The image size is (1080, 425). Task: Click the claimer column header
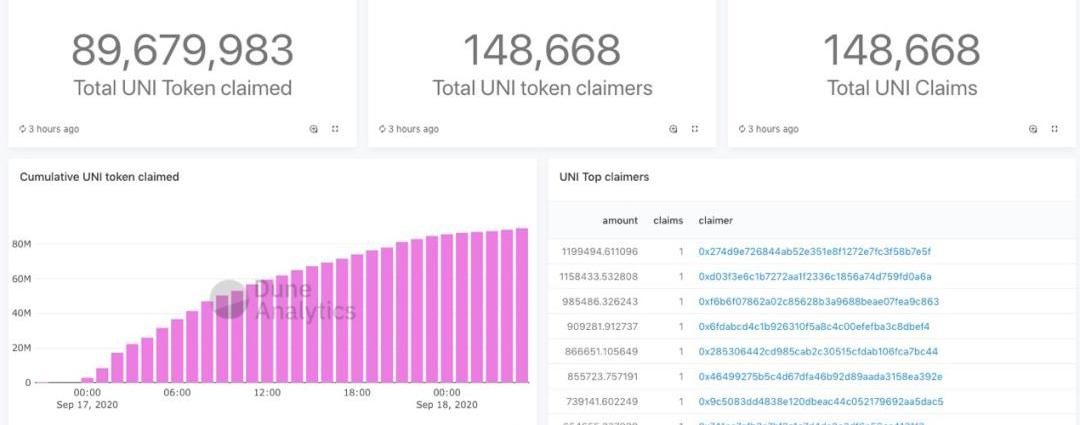tap(715, 220)
